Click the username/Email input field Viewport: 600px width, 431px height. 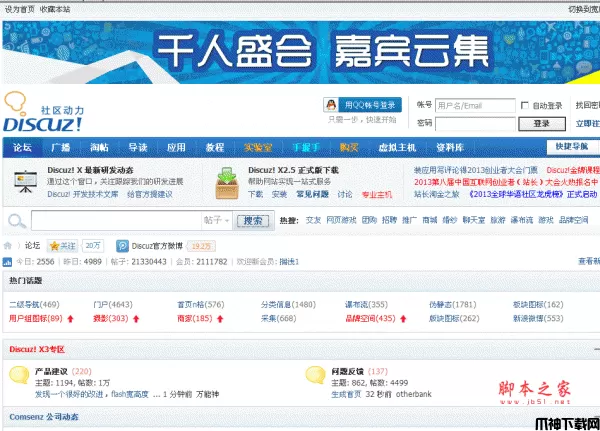coord(474,105)
